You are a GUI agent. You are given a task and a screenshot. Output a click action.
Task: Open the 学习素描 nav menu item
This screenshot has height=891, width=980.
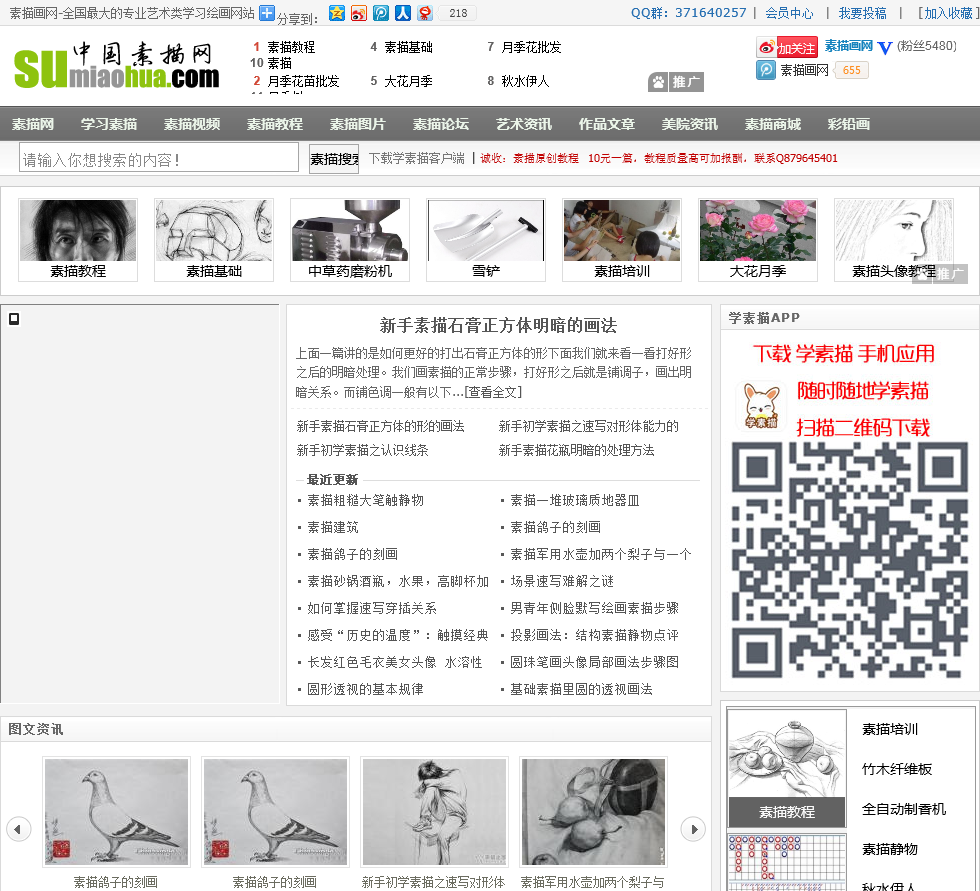click(109, 124)
